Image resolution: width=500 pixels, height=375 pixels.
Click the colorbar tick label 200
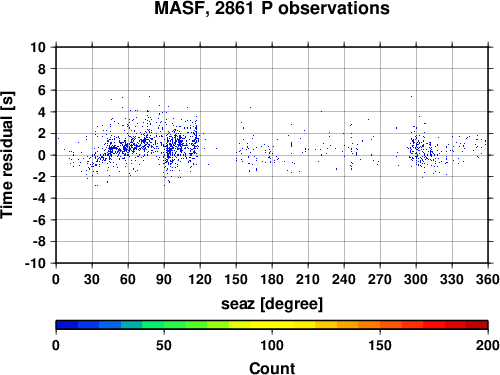487,345
